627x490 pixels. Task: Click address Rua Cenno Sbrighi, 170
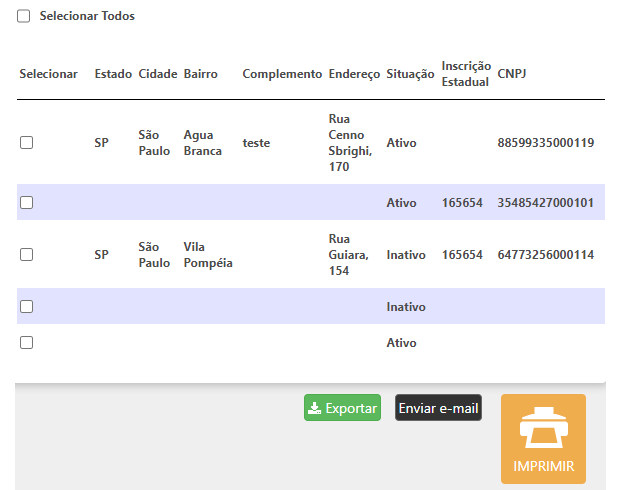point(350,143)
